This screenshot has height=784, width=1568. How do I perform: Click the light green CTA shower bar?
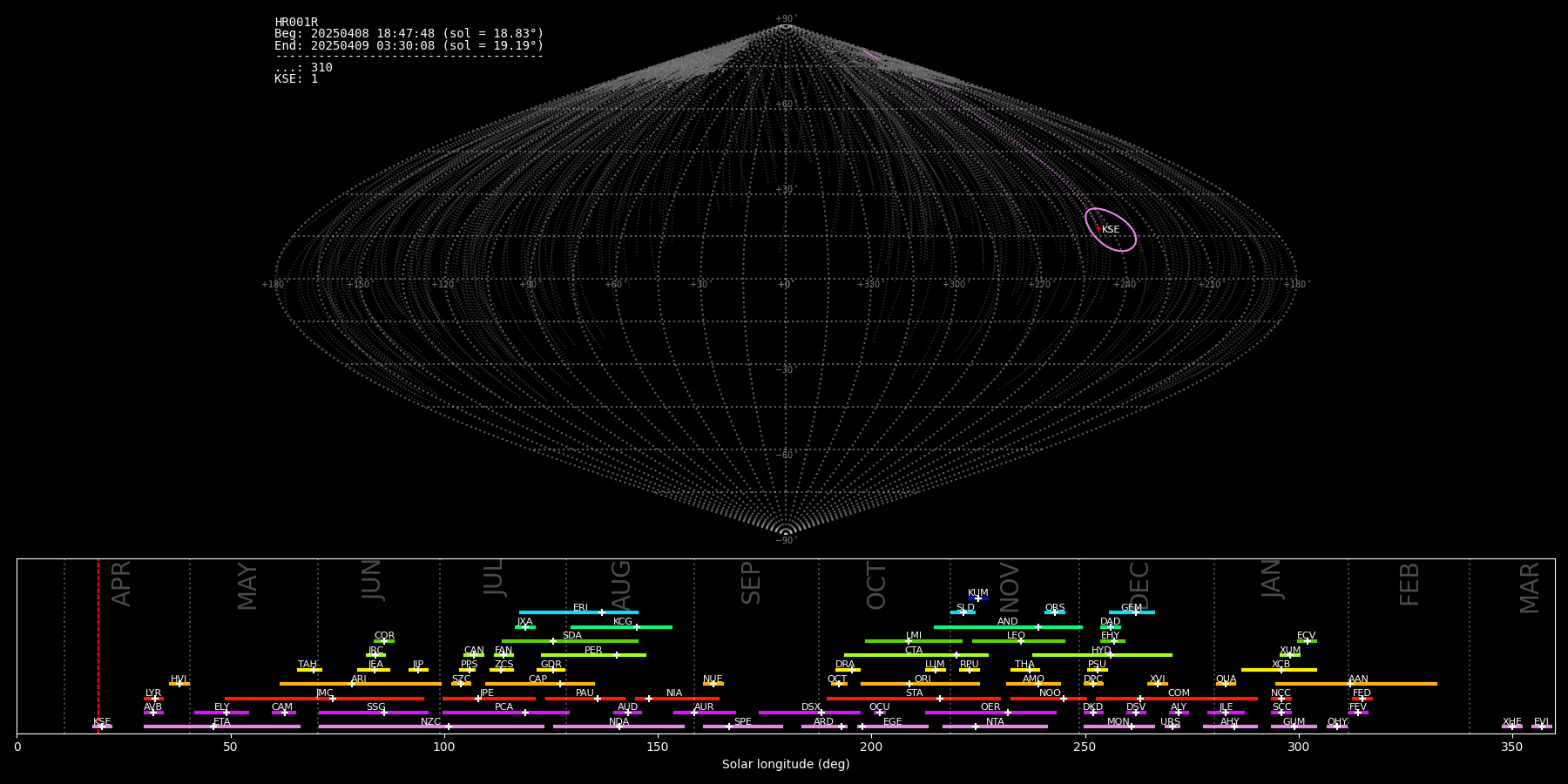coord(916,655)
